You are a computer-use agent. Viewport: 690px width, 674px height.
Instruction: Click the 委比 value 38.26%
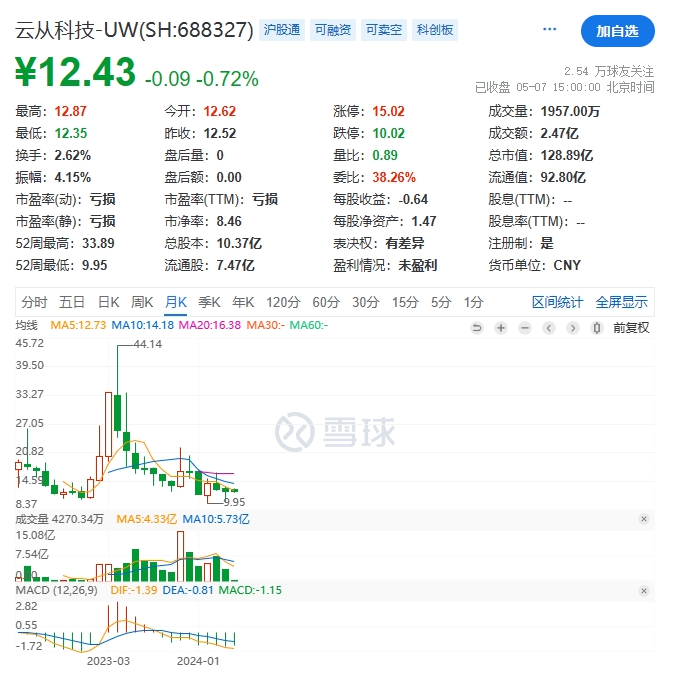(x=394, y=177)
